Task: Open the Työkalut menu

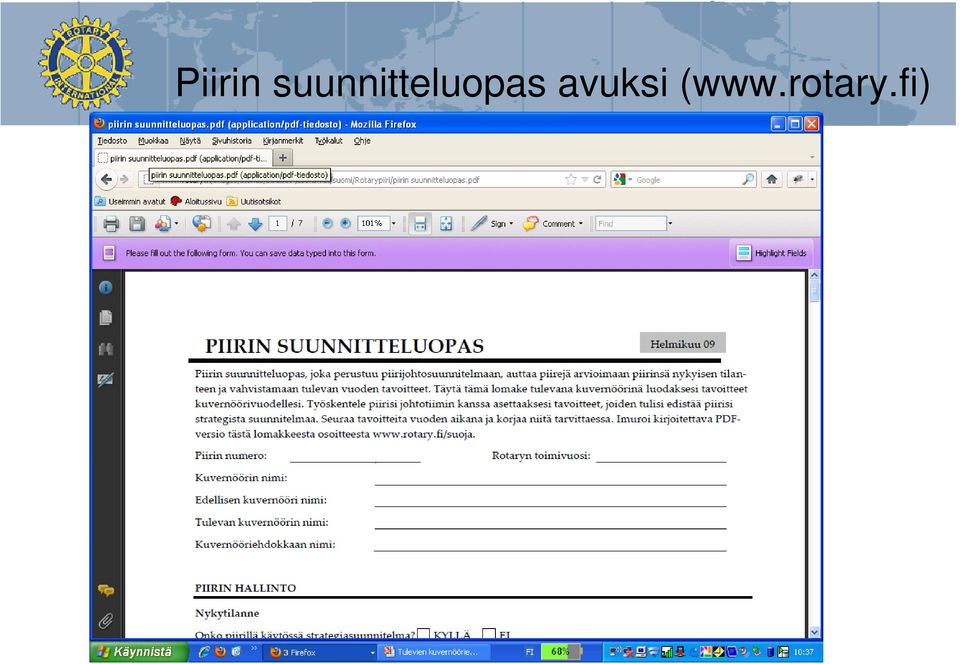Action: 329,141
